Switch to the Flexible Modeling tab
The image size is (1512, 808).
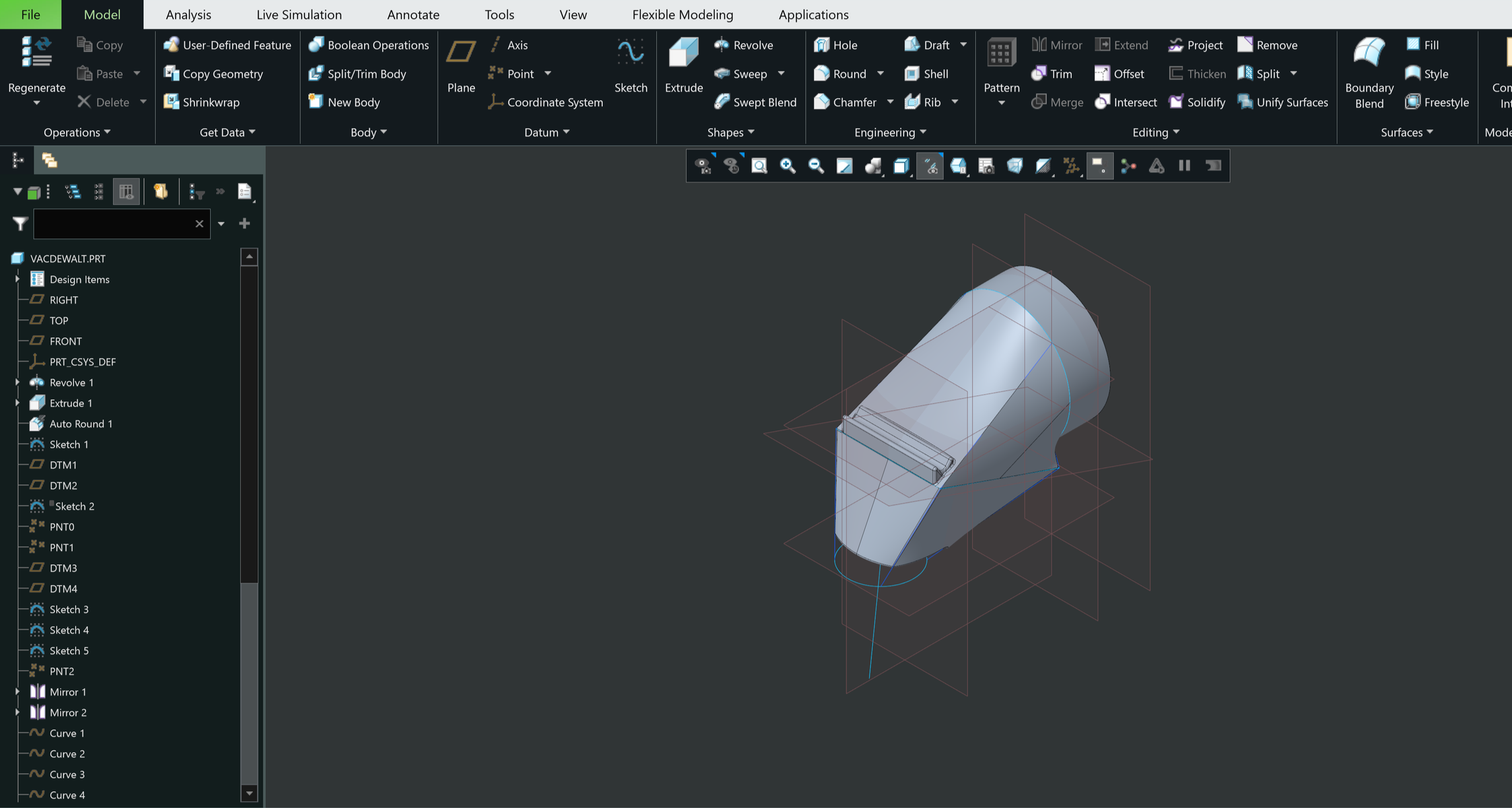[x=683, y=14]
